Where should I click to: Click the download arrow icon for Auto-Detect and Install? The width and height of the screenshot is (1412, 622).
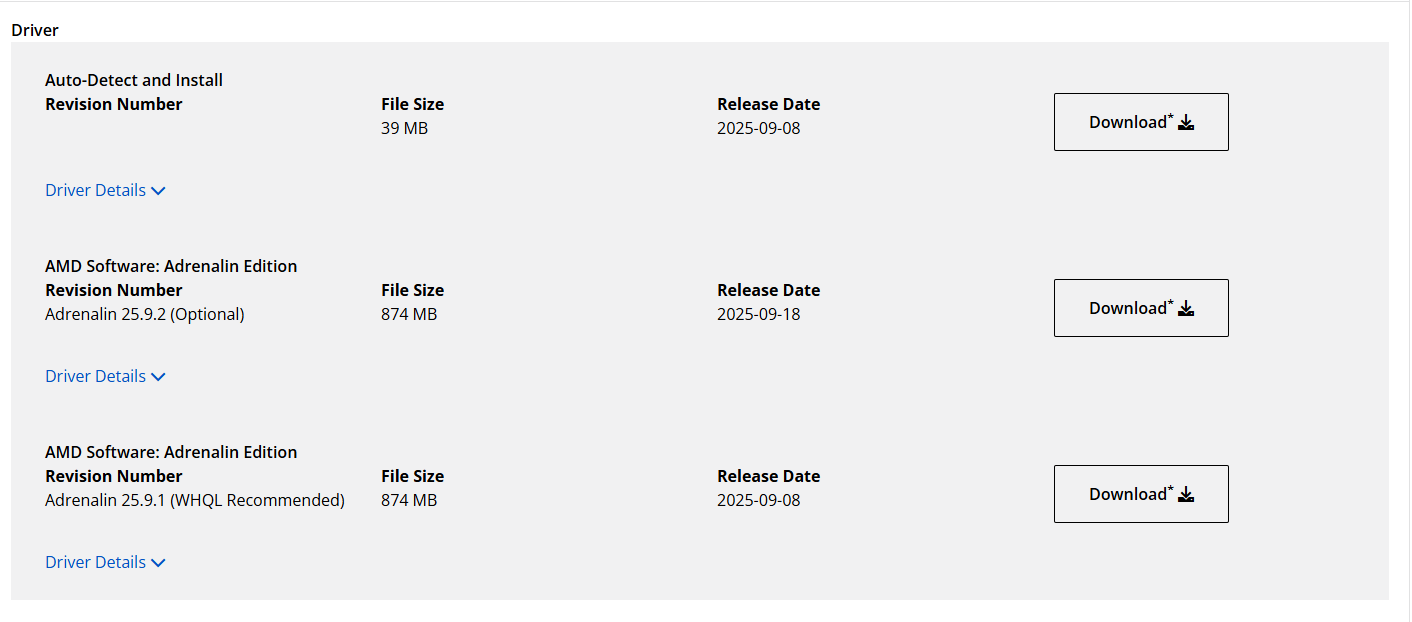tap(1186, 122)
